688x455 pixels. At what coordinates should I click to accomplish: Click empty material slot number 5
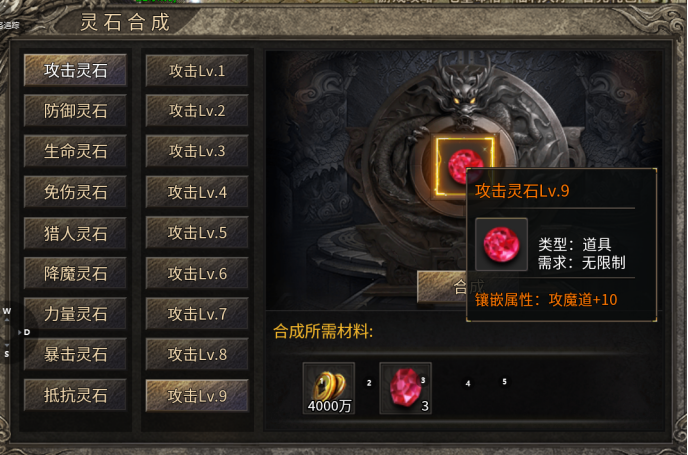tap(505, 382)
